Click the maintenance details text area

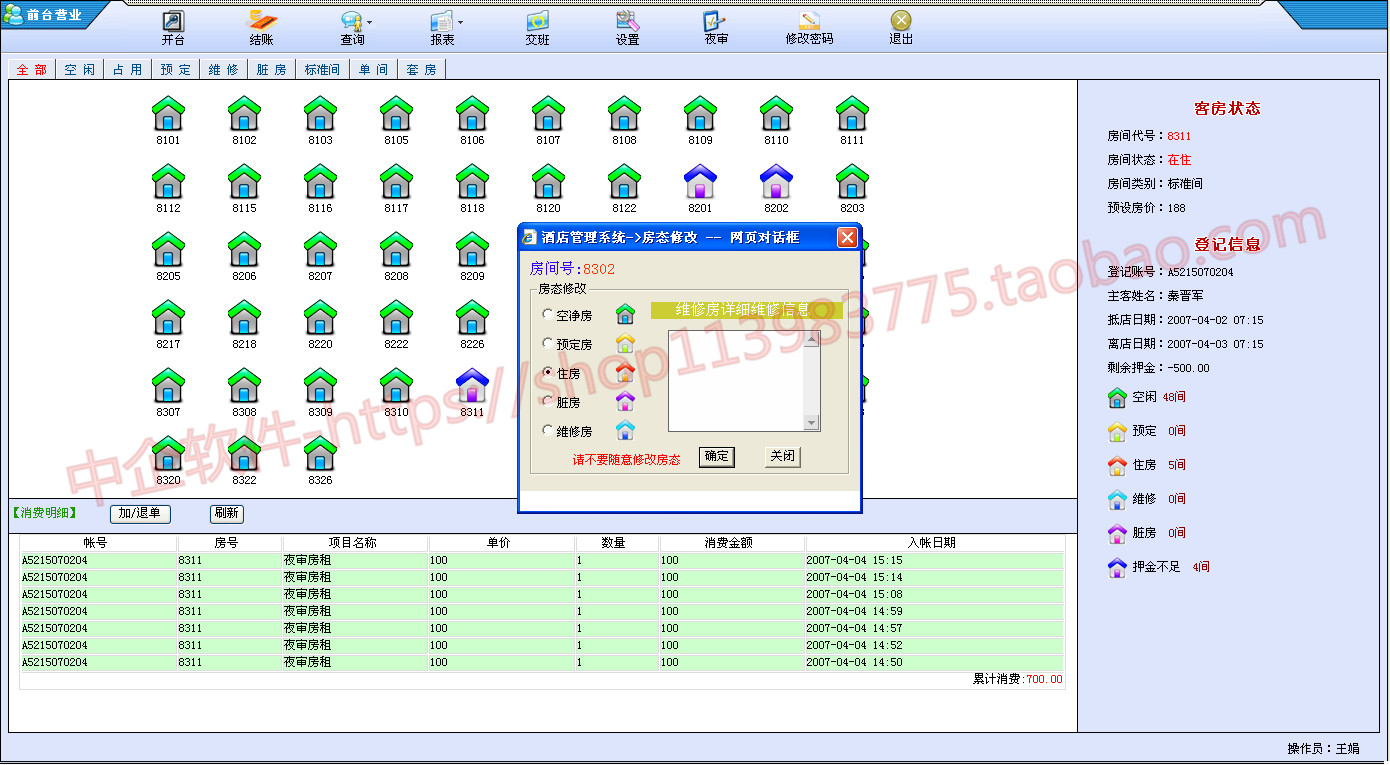coord(737,381)
